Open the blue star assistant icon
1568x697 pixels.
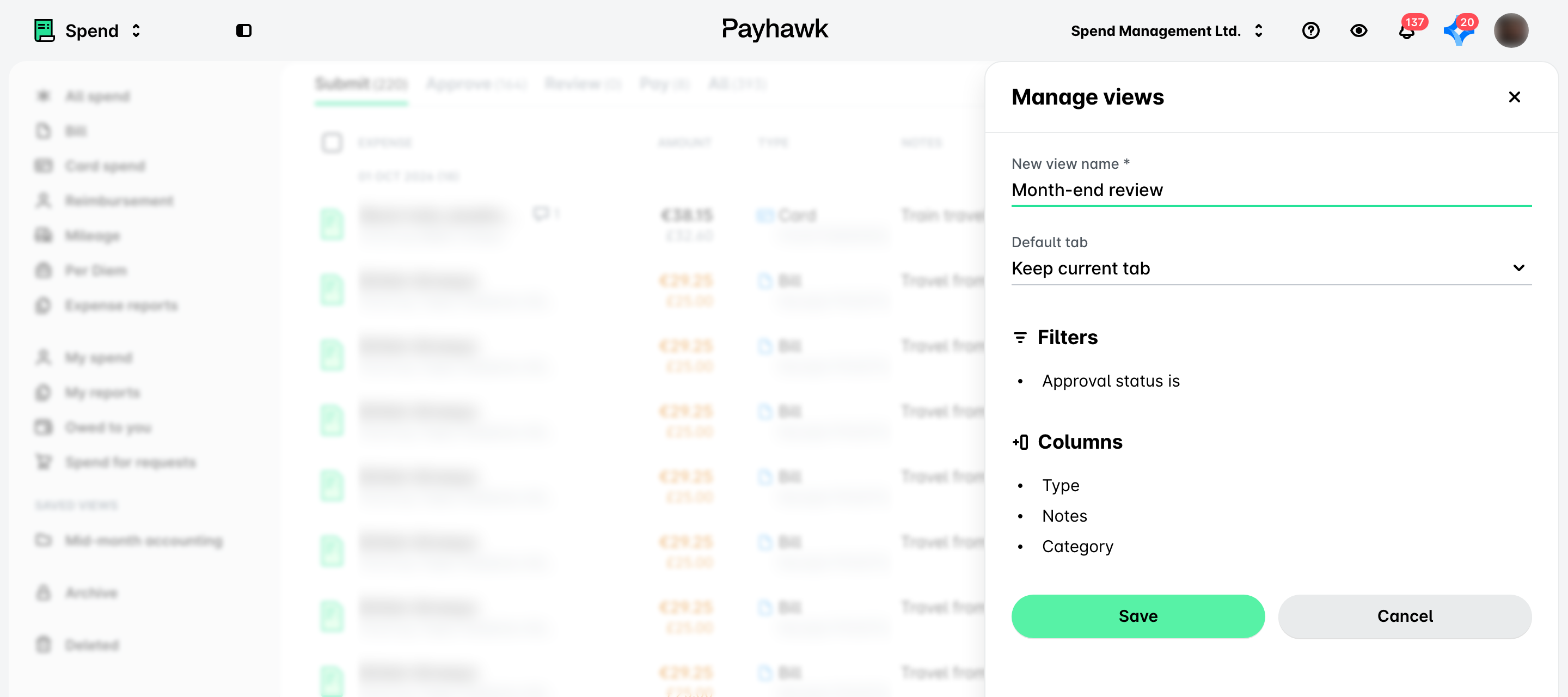[1460, 29]
